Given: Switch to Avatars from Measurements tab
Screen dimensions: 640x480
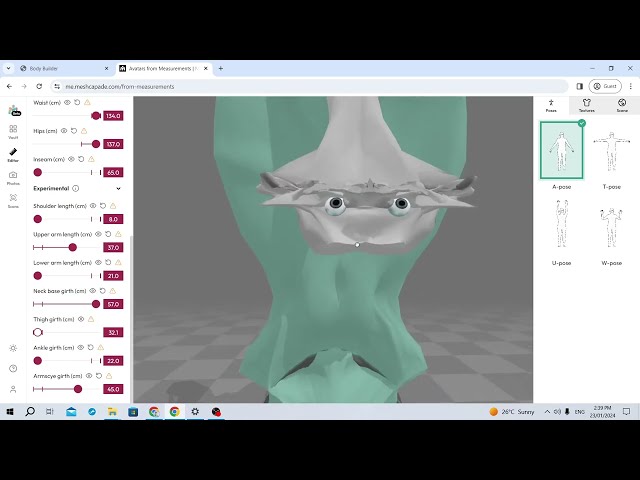Looking at the screenshot, I should (161, 69).
